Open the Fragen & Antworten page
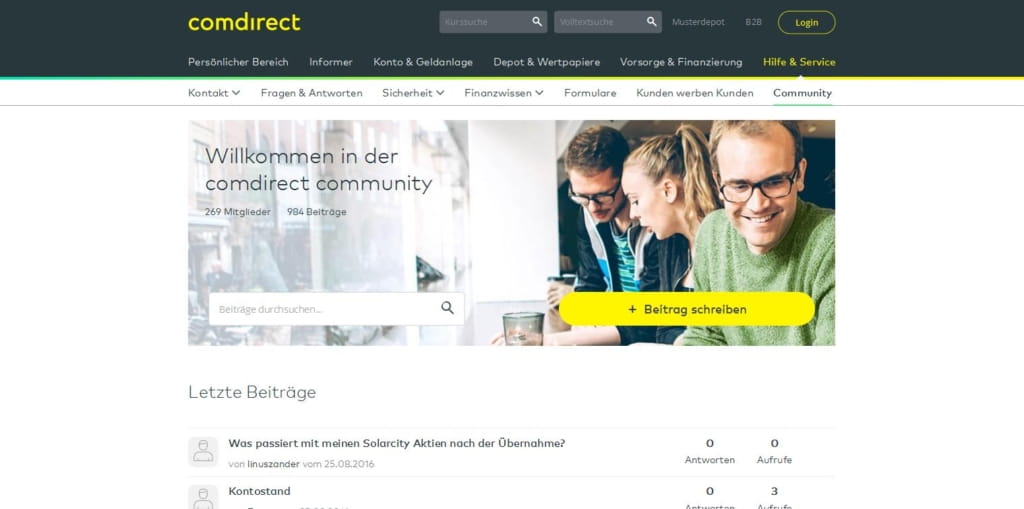The height and width of the screenshot is (509, 1024). 312,93
